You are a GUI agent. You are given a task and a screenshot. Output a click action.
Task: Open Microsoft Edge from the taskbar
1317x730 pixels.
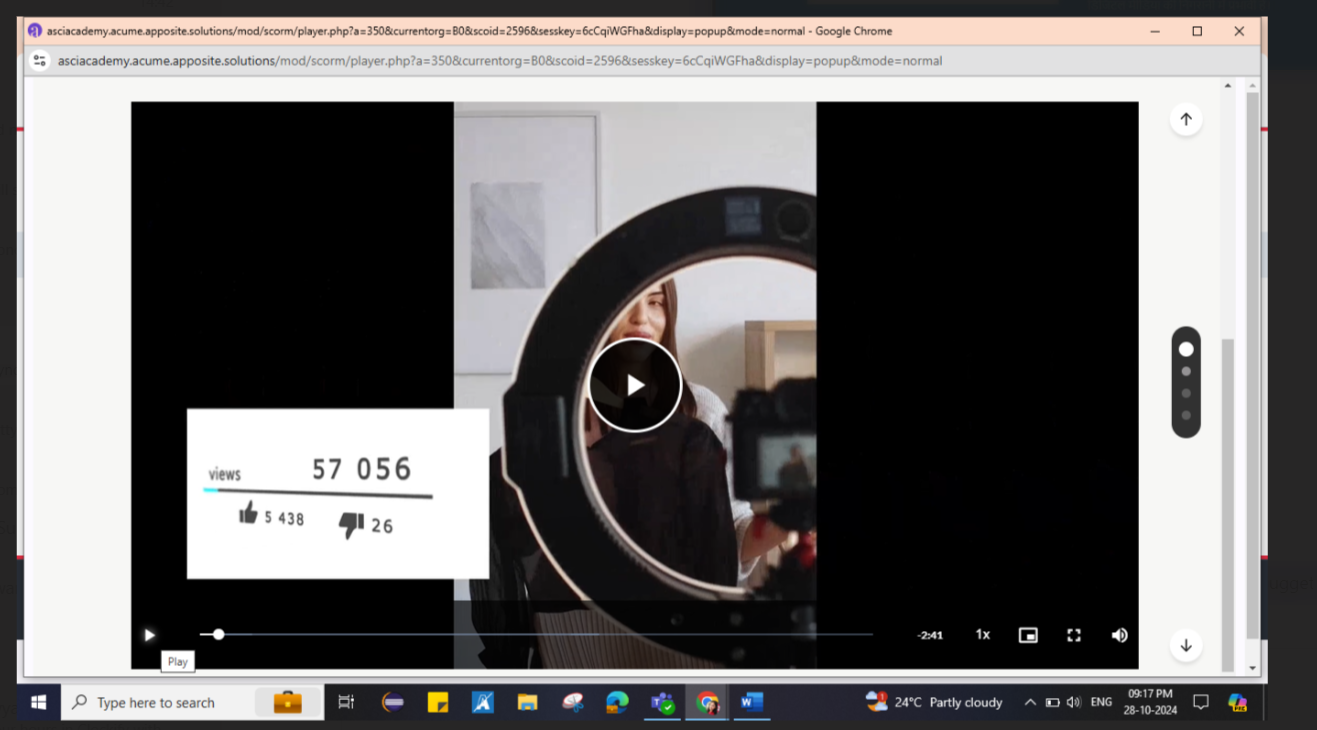(617, 702)
